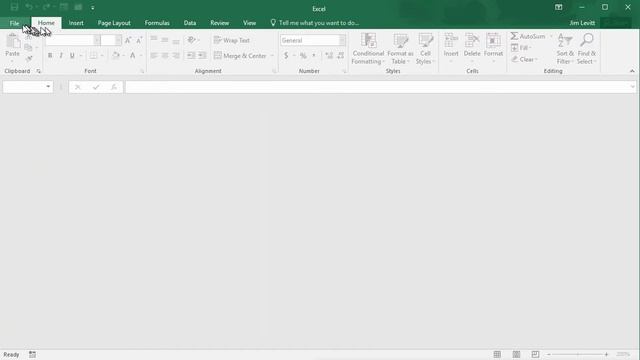Click the Bold formatting icon
Screen dimensions: 640x360
coord(50,56)
